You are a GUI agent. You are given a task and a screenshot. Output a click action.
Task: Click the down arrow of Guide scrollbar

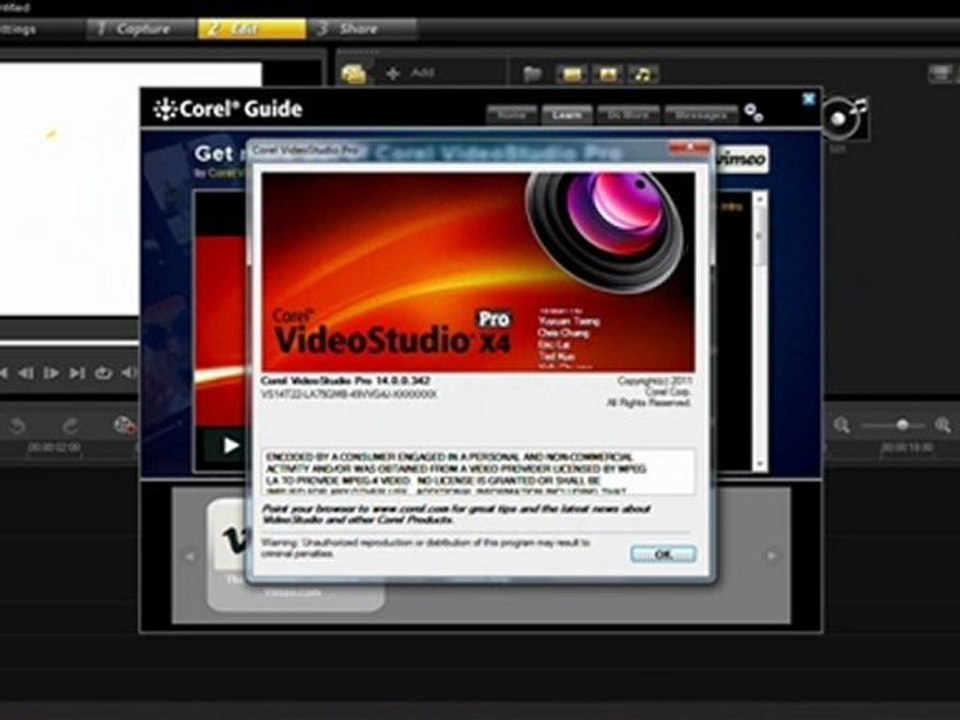[760, 464]
